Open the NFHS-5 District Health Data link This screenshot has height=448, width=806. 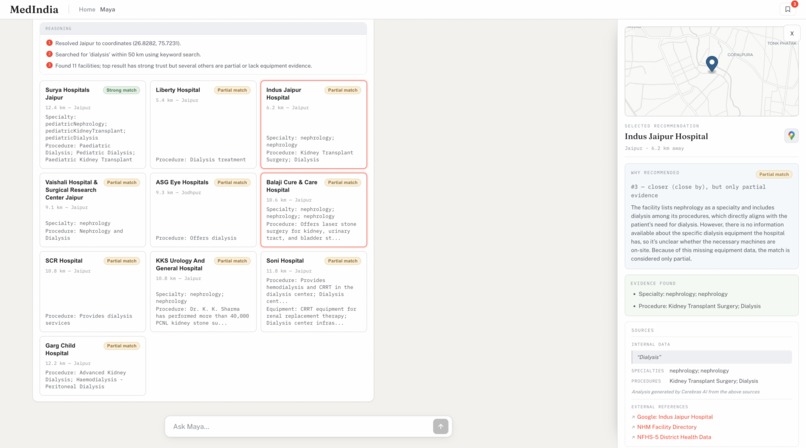coord(673,437)
